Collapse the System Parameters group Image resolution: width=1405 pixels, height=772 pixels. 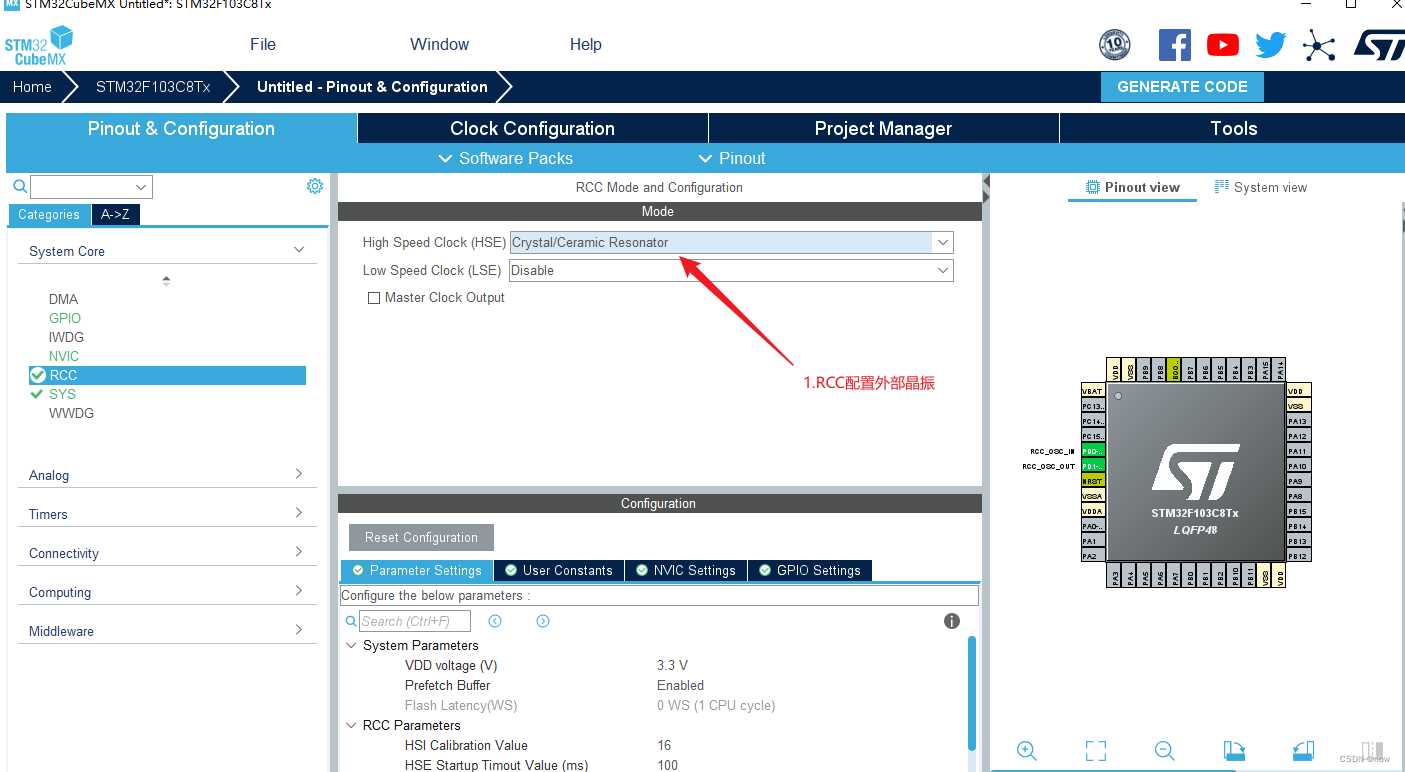click(351, 645)
